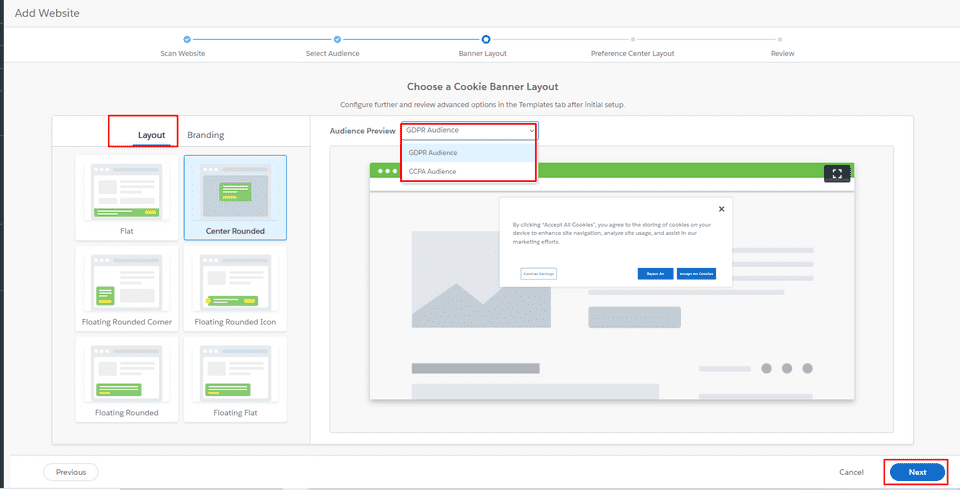Viewport: 960px width, 490px height.
Task: Open the Audience Preview dropdown
Action: point(469,131)
